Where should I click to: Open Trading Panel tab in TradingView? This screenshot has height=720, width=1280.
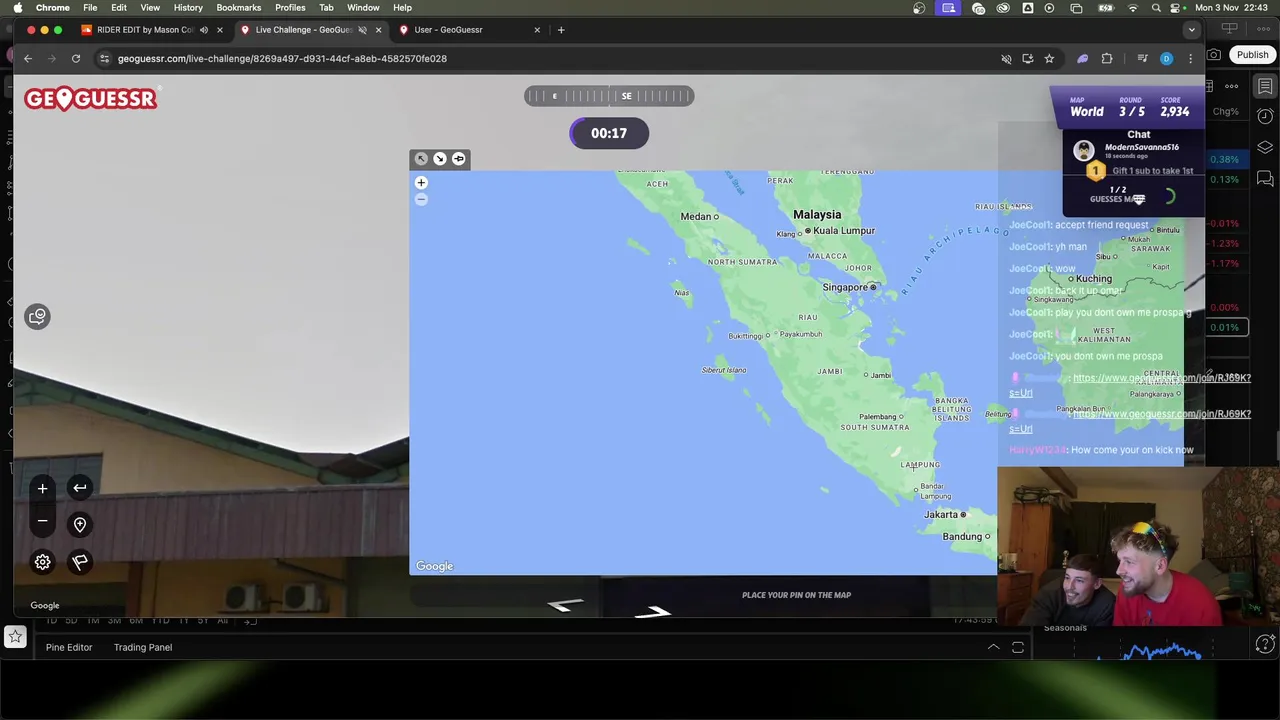143,647
